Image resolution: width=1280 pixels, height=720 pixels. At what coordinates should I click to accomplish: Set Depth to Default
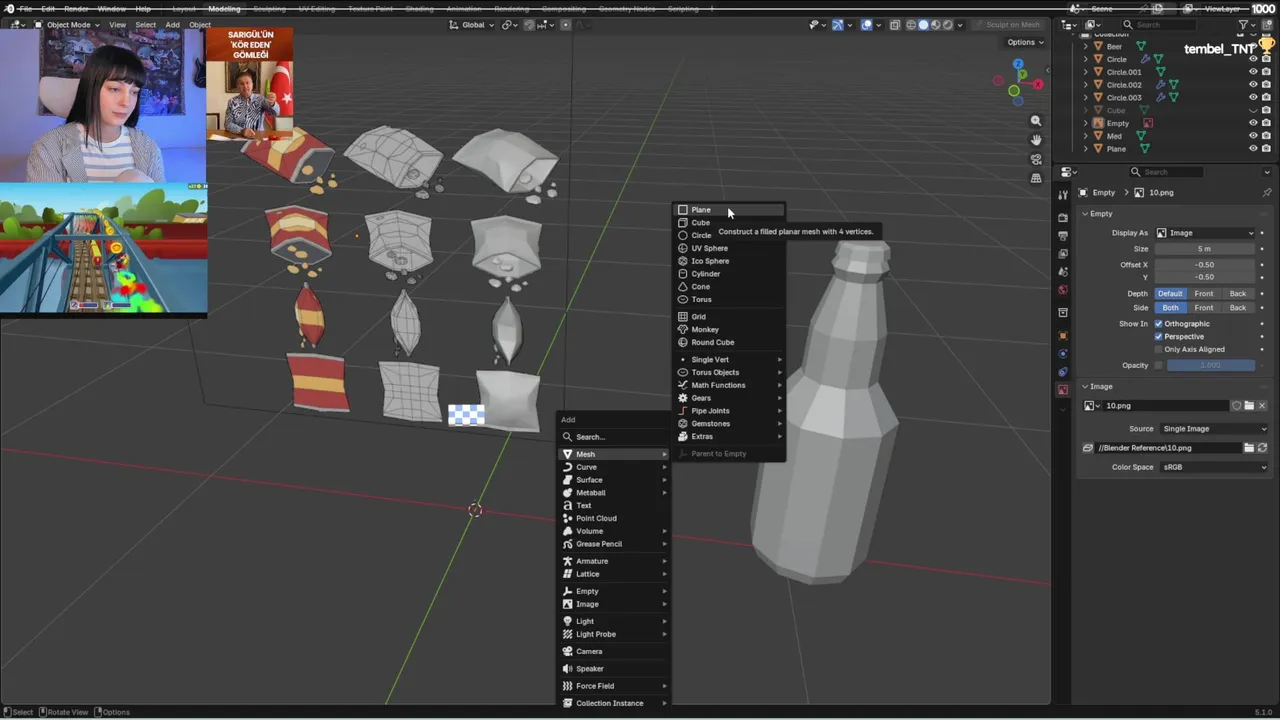(x=1170, y=294)
